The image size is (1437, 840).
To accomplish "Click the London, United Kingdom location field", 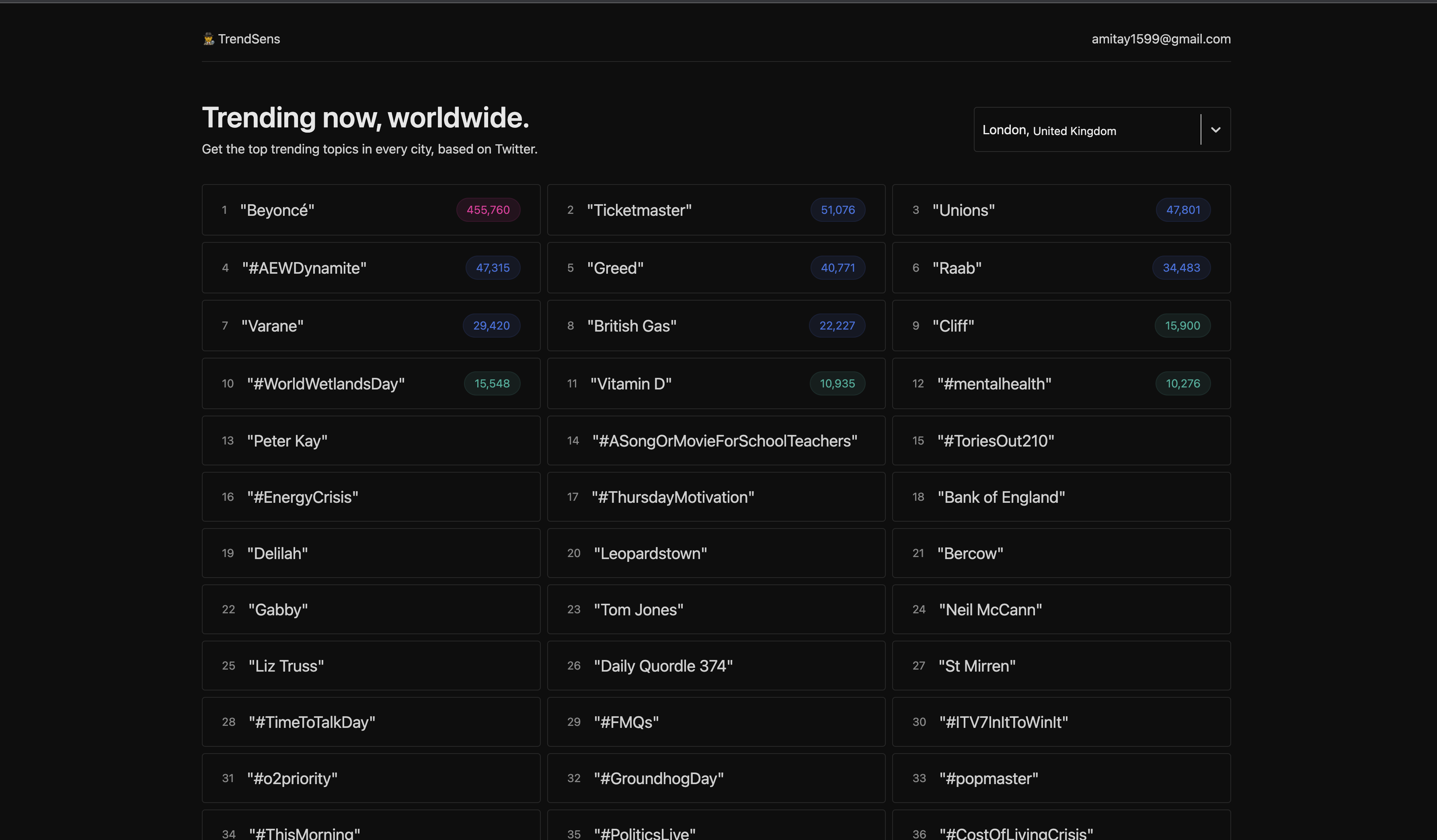I will tap(1102, 129).
